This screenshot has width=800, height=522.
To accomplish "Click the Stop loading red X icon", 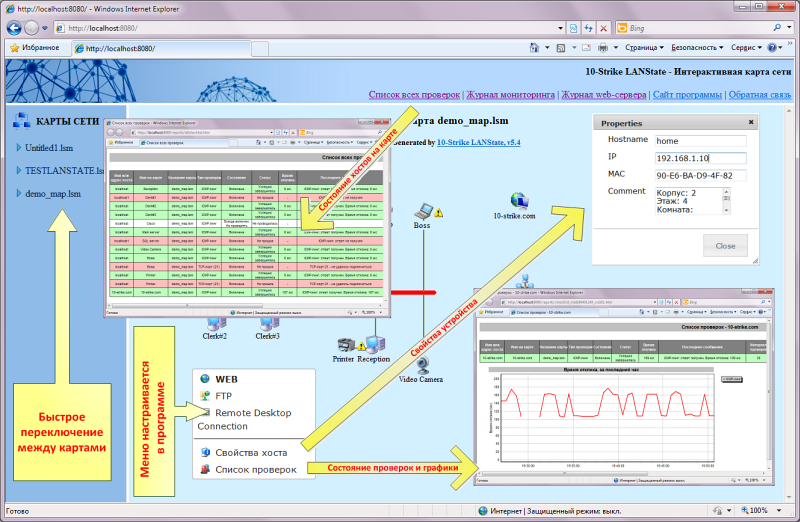I will click(x=604, y=28).
